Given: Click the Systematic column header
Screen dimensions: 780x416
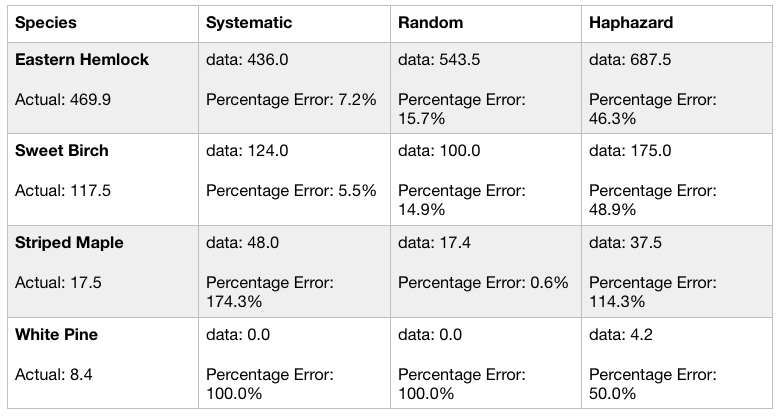Looking at the screenshot, I should [249, 22].
